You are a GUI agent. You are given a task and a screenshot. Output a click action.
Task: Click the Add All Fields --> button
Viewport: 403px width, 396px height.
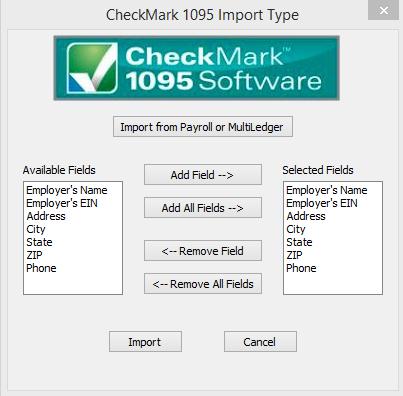(x=203, y=208)
